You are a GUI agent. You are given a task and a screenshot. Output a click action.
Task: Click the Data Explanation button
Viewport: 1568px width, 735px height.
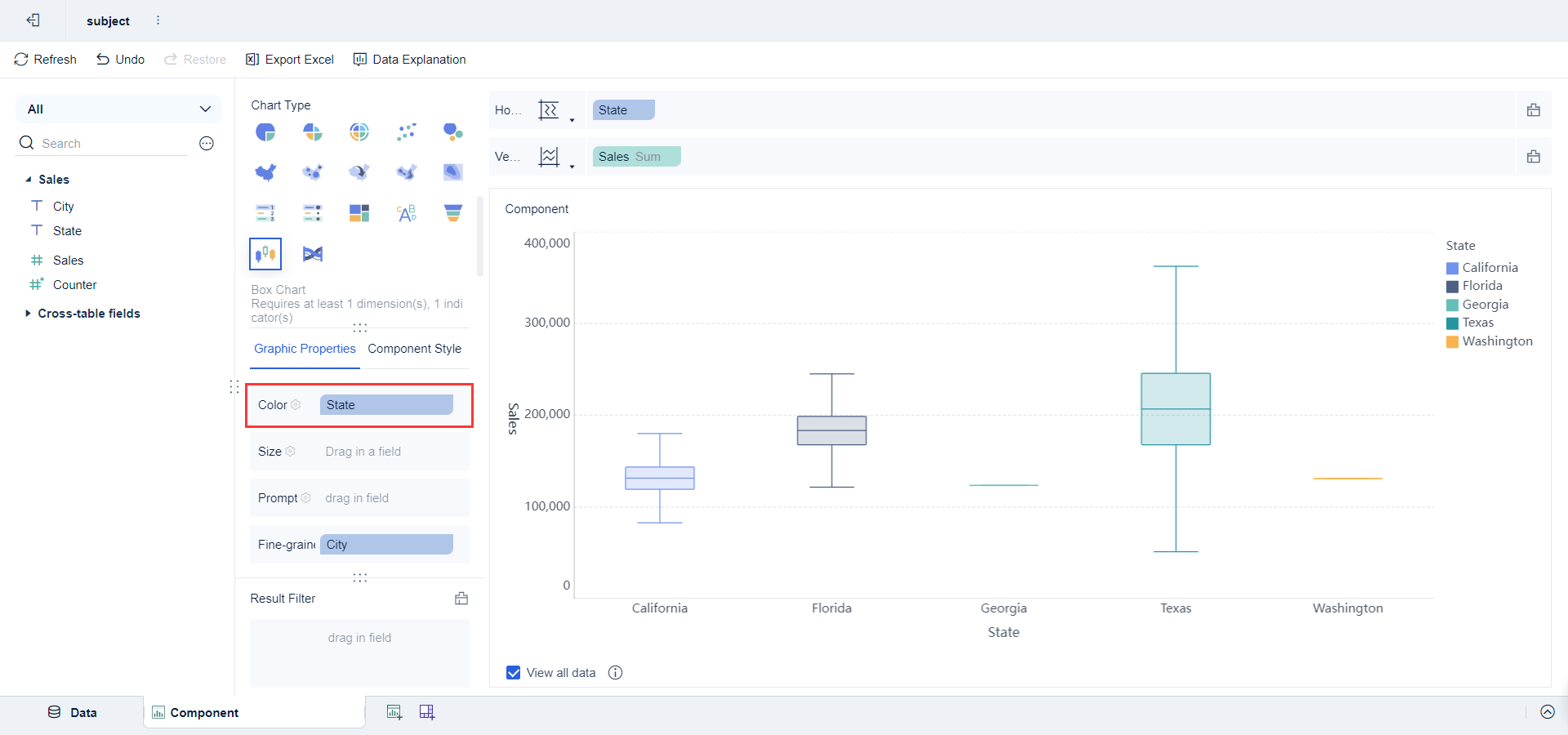tap(409, 60)
